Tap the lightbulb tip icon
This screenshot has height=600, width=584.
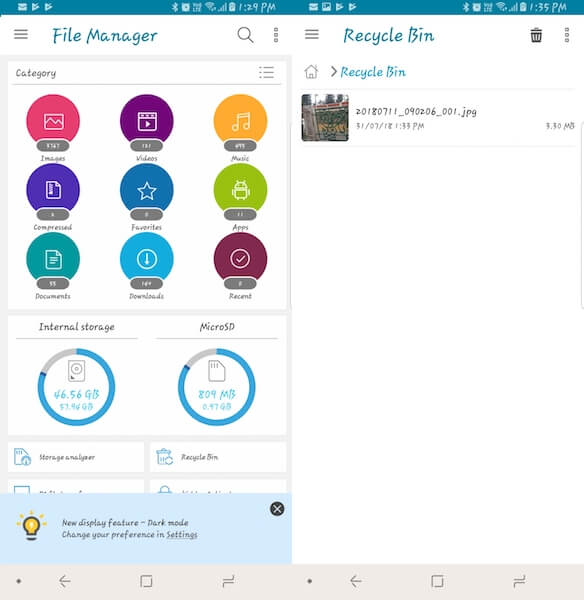31,526
